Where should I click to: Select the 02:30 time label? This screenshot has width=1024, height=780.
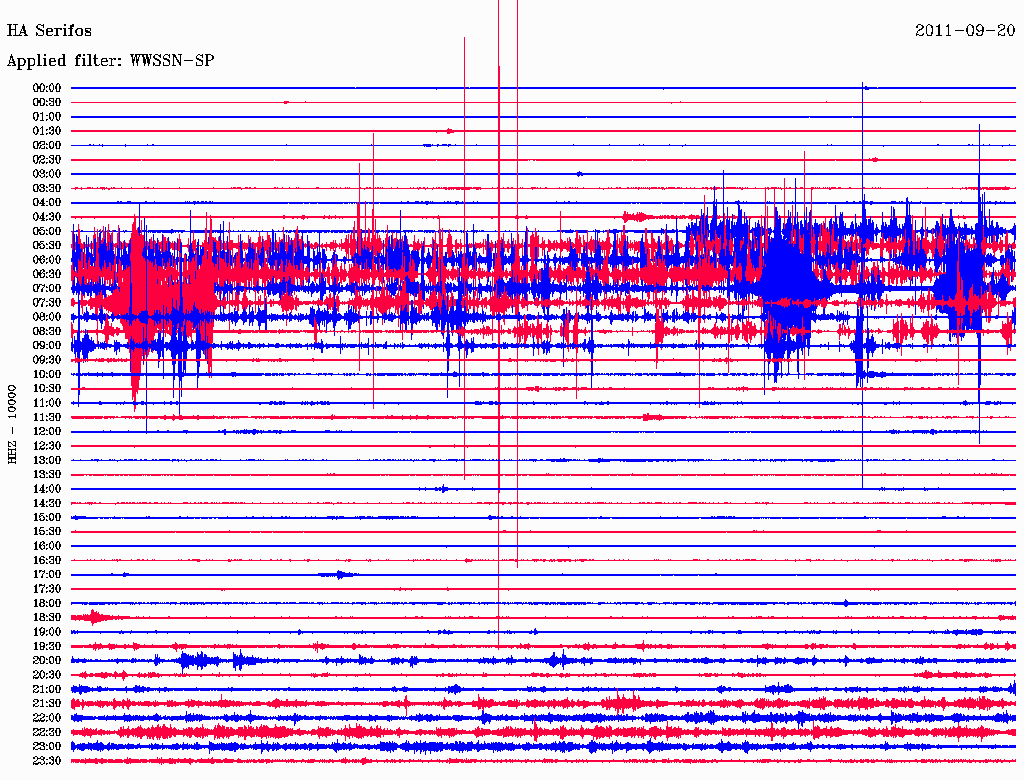click(x=47, y=160)
